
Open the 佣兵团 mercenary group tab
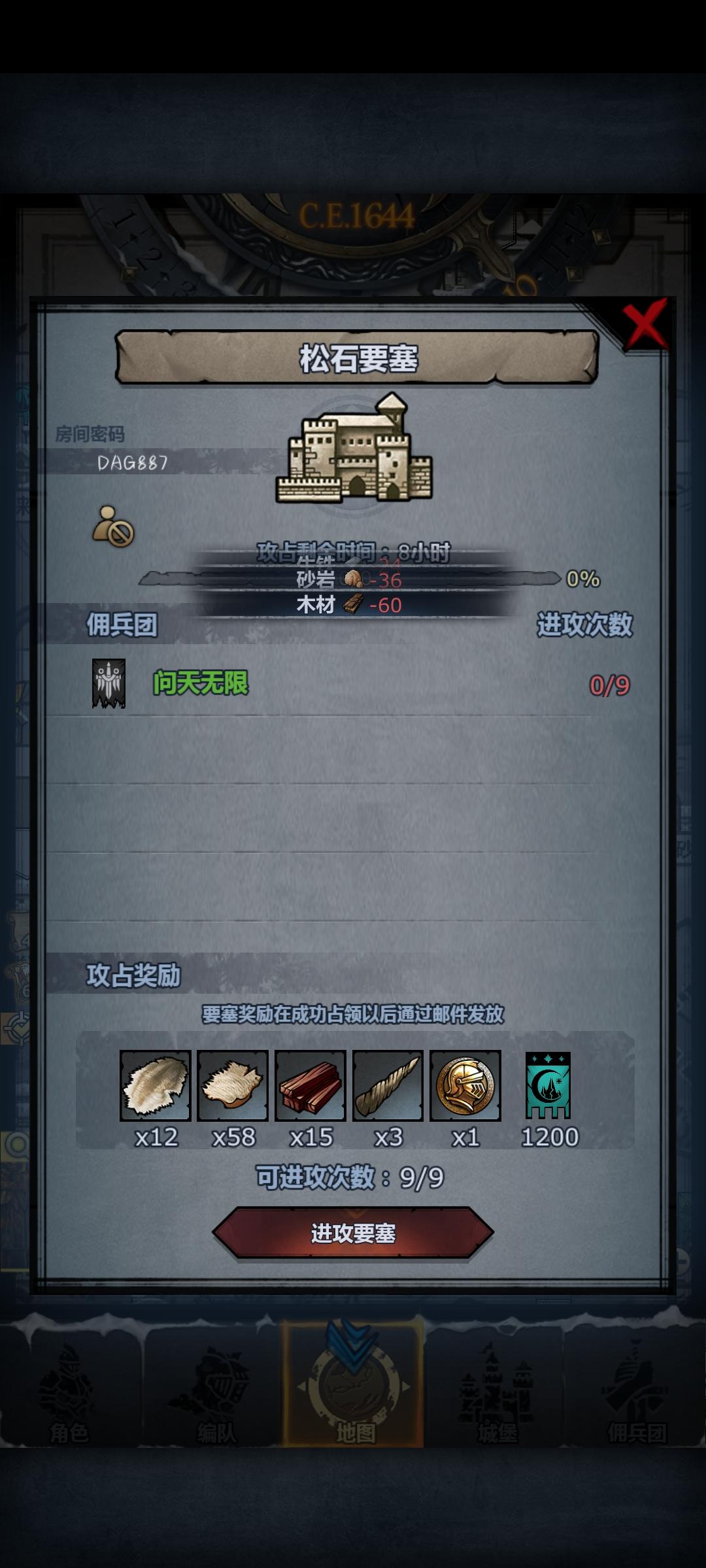(x=637, y=1392)
